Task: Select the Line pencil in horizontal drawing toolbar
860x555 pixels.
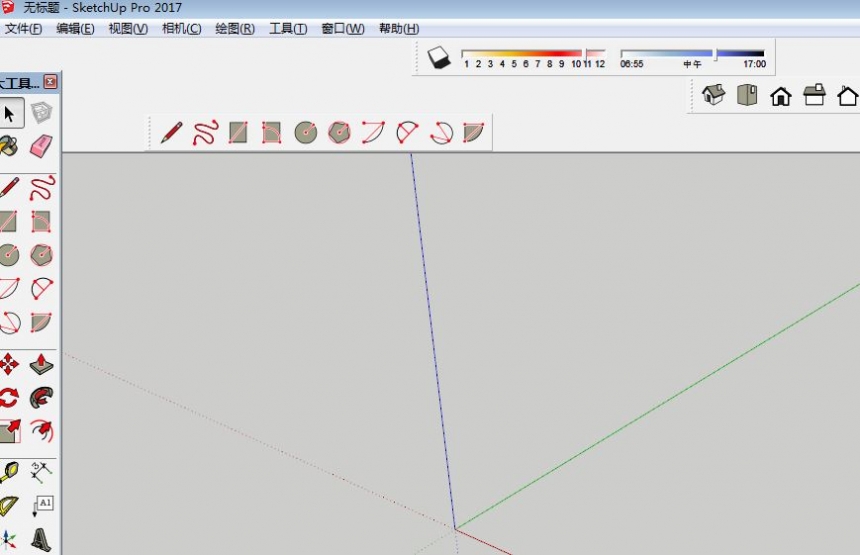Action: point(171,133)
